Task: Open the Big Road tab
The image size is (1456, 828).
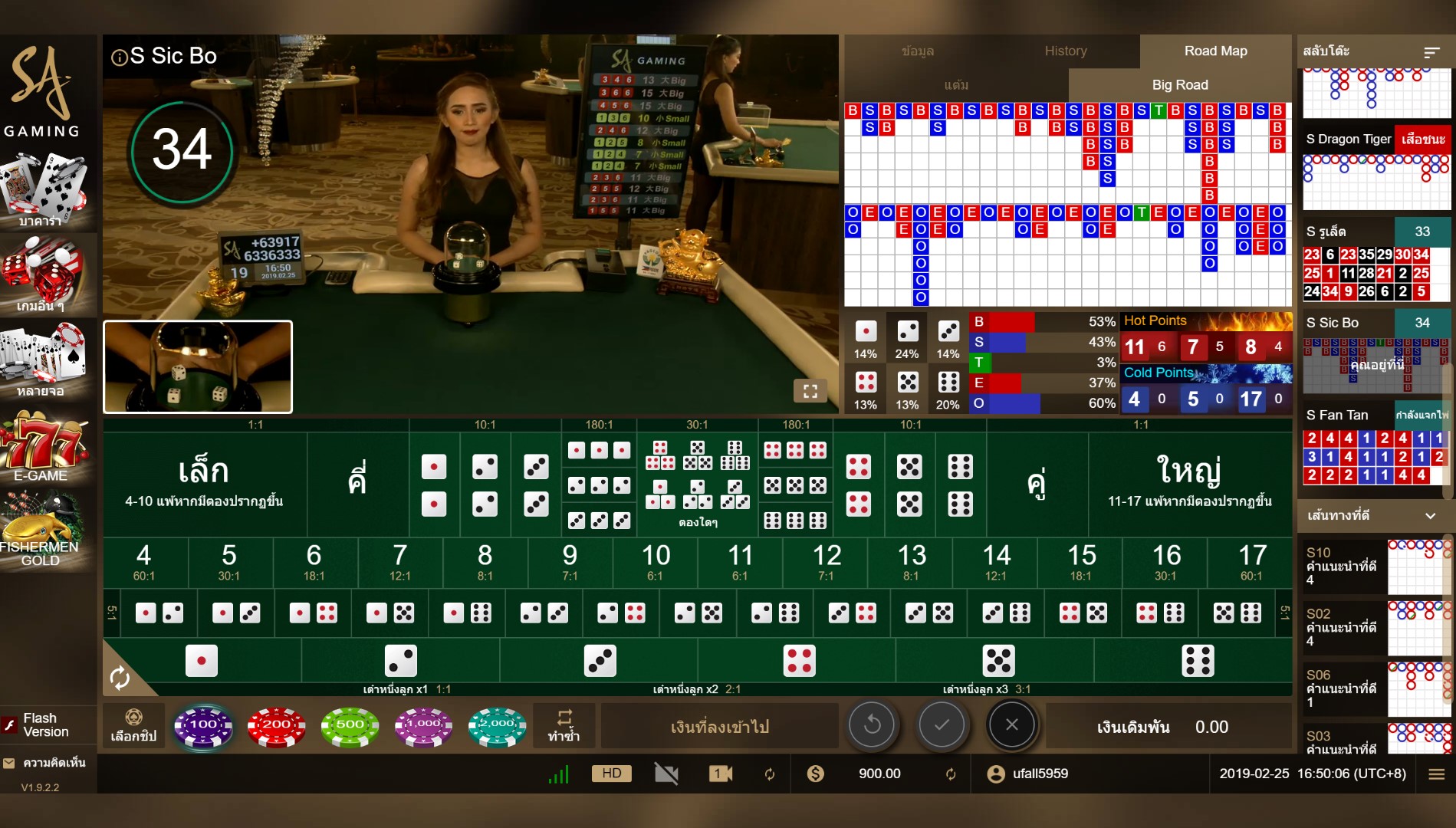Action: click(x=1179, y=85)
